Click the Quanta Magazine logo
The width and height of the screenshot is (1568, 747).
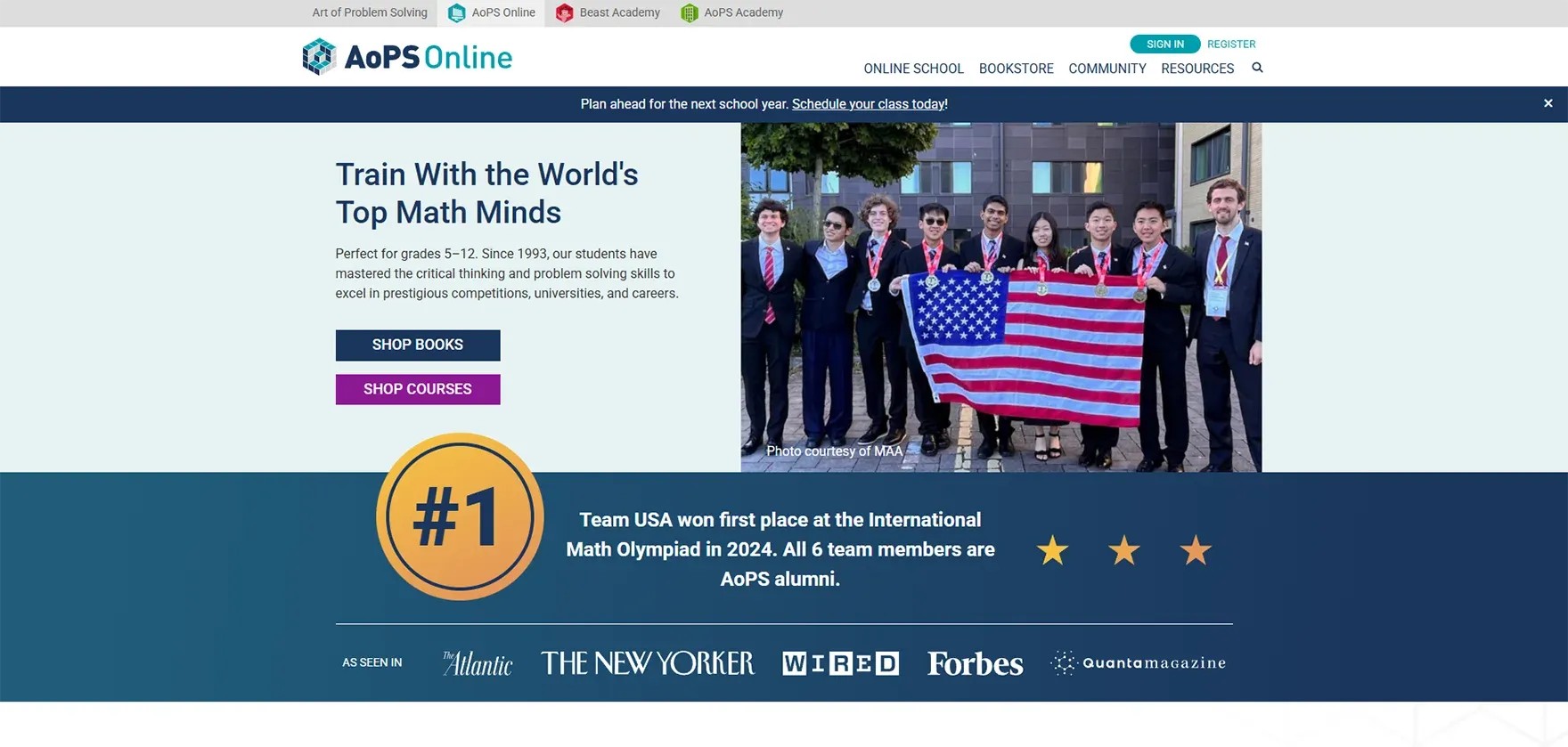coord(1139,663)
